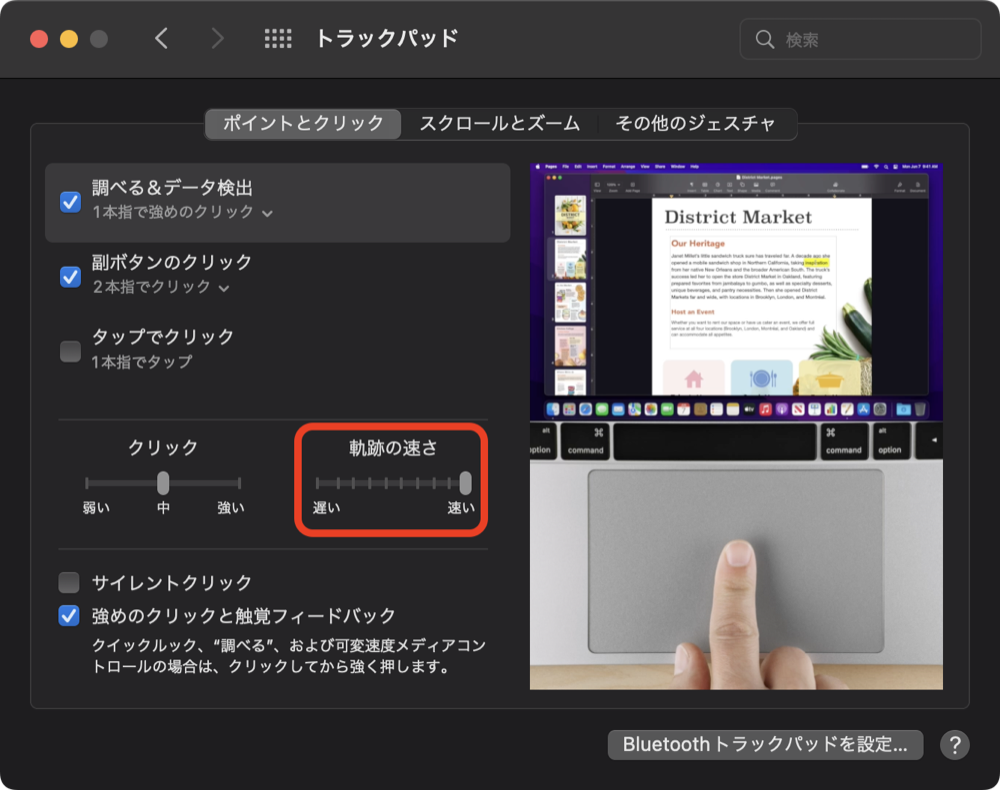Open Bluetoothトラックパッドを設定 button
The height and width of the screenshot is (790, 1000).
point(765,745)
